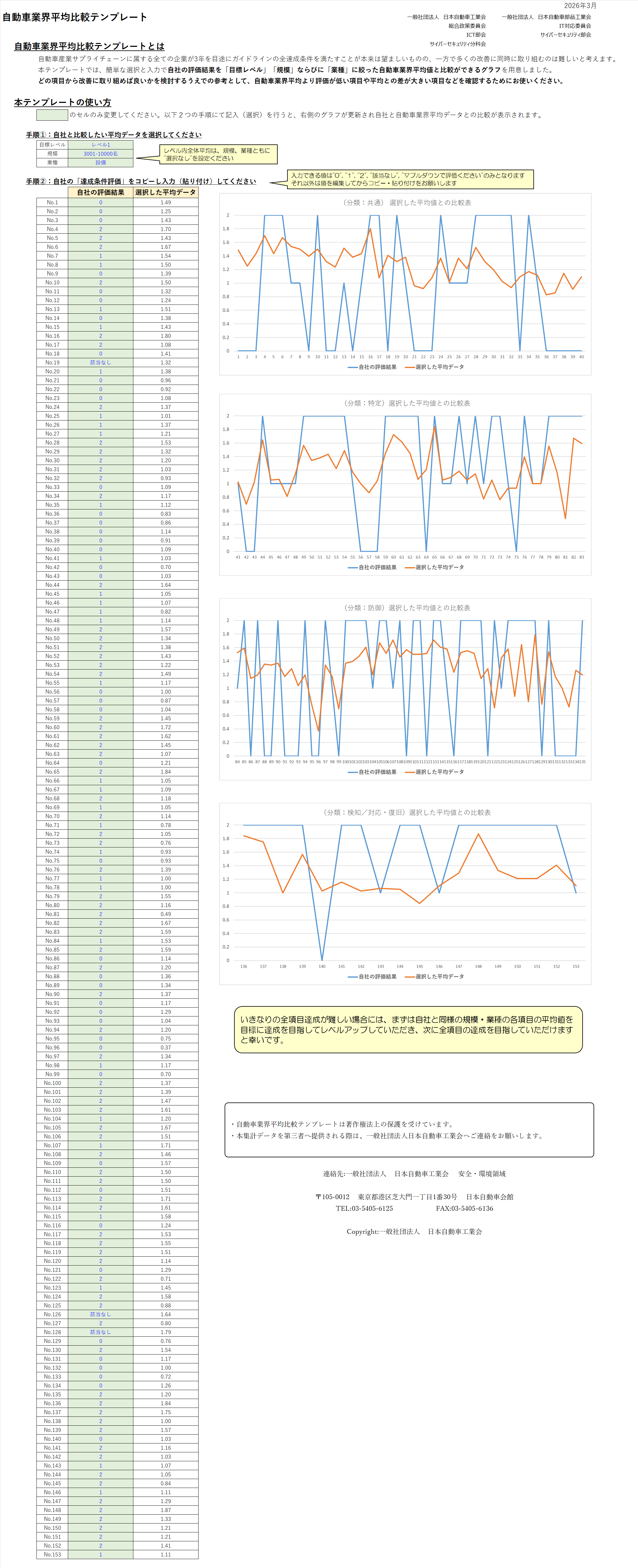Click the blue 自社の評価結果 legend in 共通 chart
Image resolution: width=638 pixels, height=1568 pixels.
point(372,367)
